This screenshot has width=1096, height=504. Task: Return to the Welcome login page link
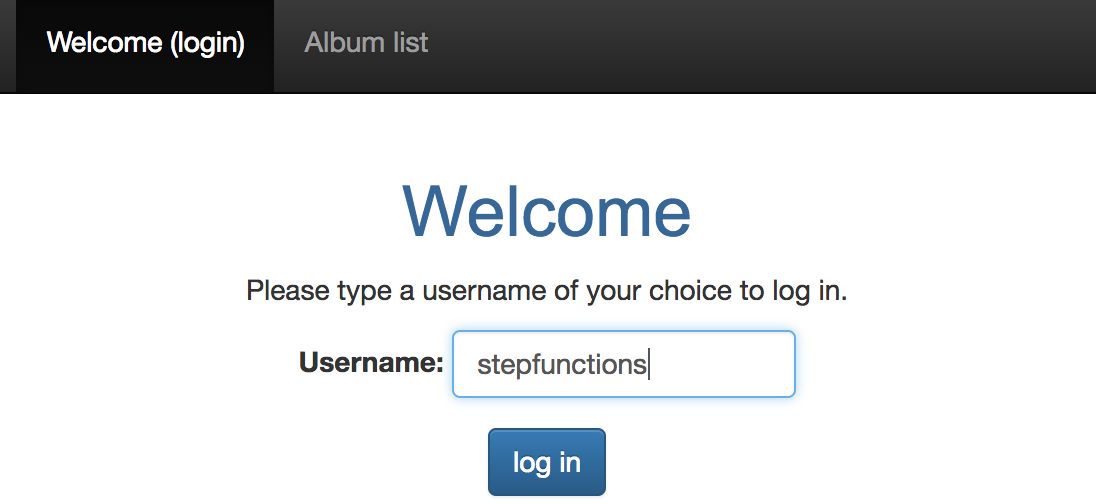tap(145, 43)
